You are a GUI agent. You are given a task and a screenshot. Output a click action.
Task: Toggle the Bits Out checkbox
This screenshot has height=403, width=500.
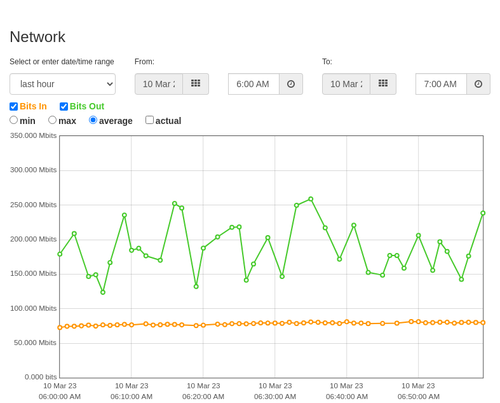click(x=64, y=106)
